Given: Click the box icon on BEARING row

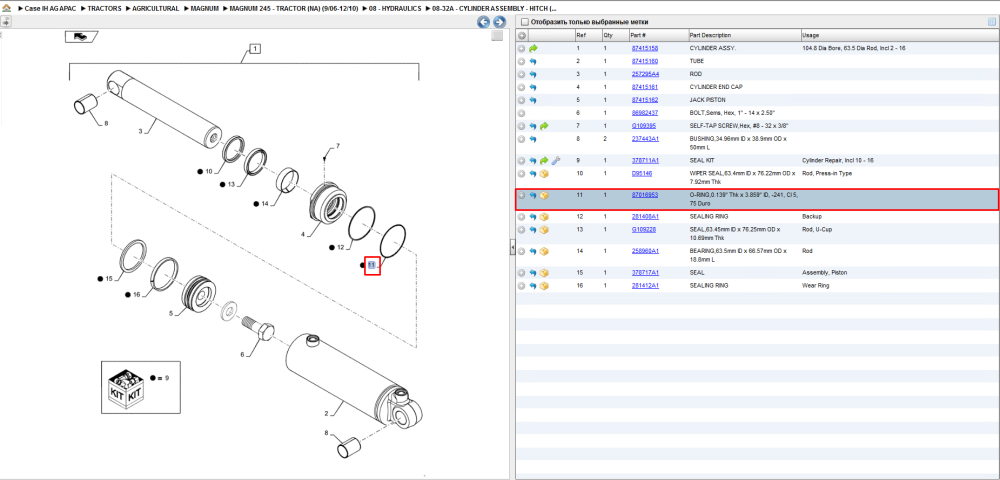Looking at the screenshot, I should pos(544,251).
